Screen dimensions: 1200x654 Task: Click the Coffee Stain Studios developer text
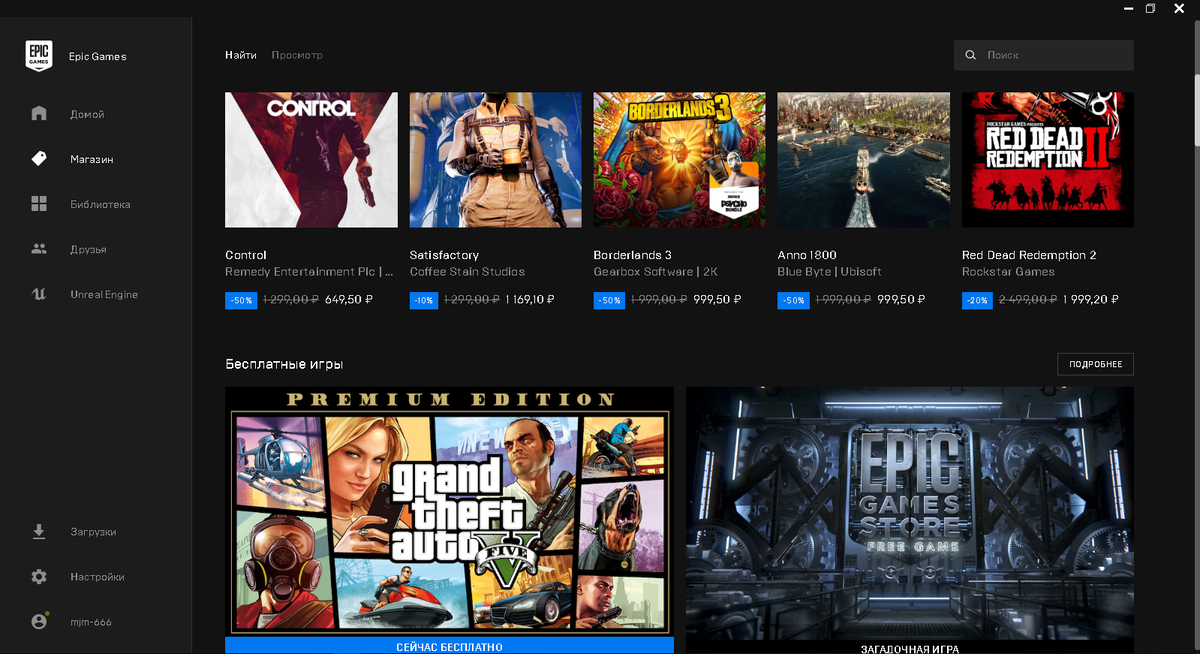click(x=467, y=272)
